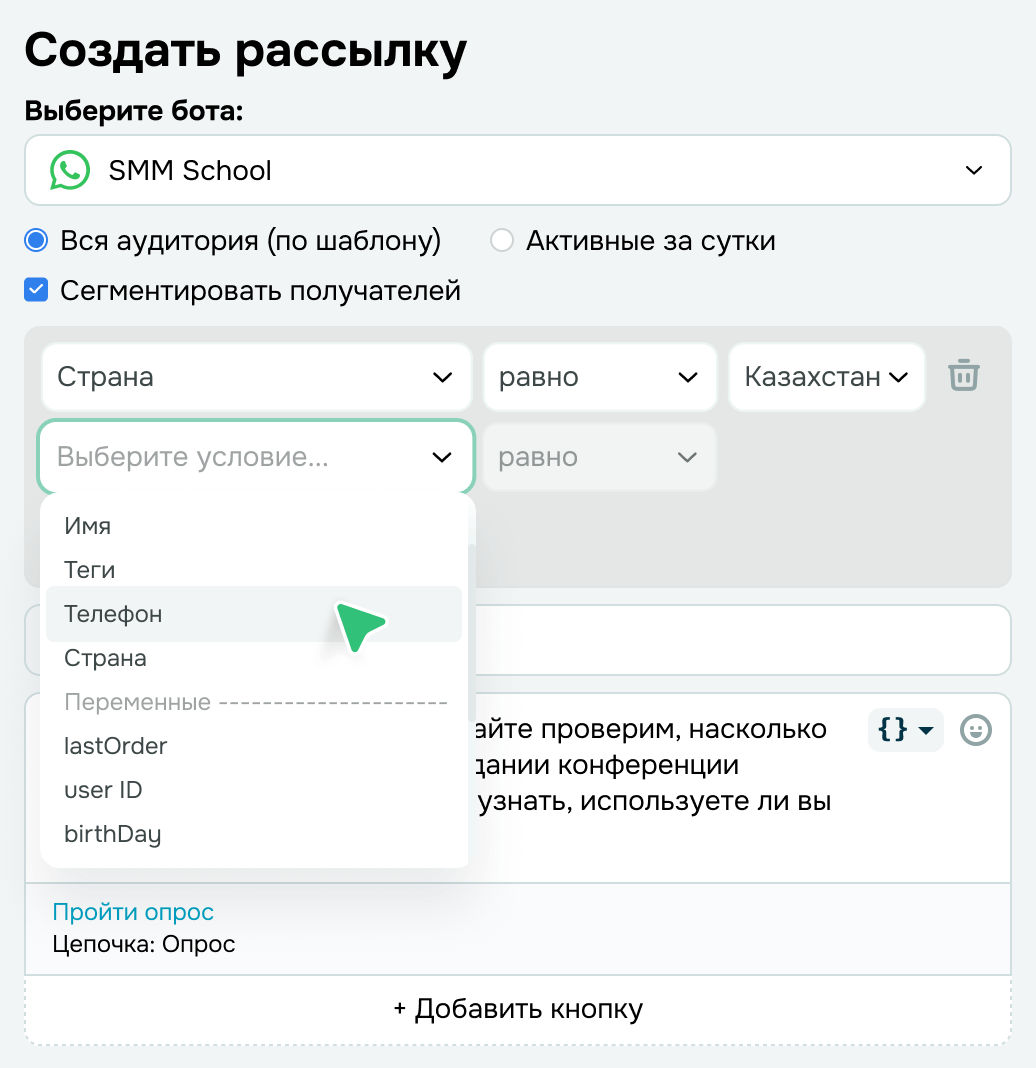
Task: Choose Теги from the condition list
Action: pos(90,570)
